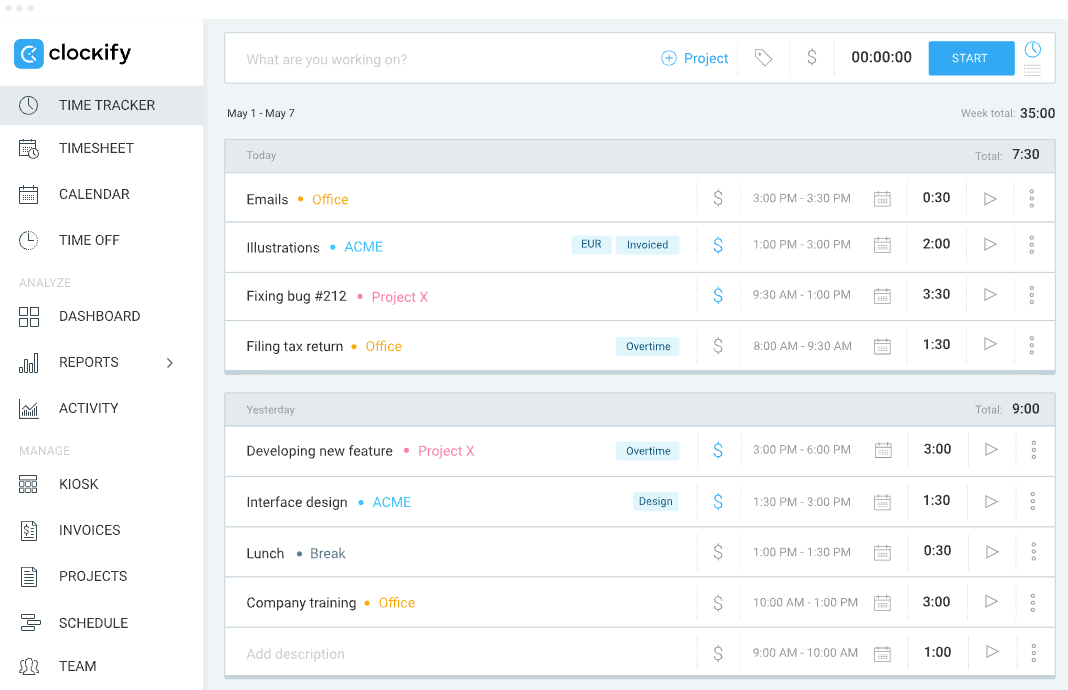Continue timer for the 9:00 AM - 10:00 AM entry
Image resolution: width=1068 pixels, height=690 pixels.
pyautogui.click(x=992, y=652)
